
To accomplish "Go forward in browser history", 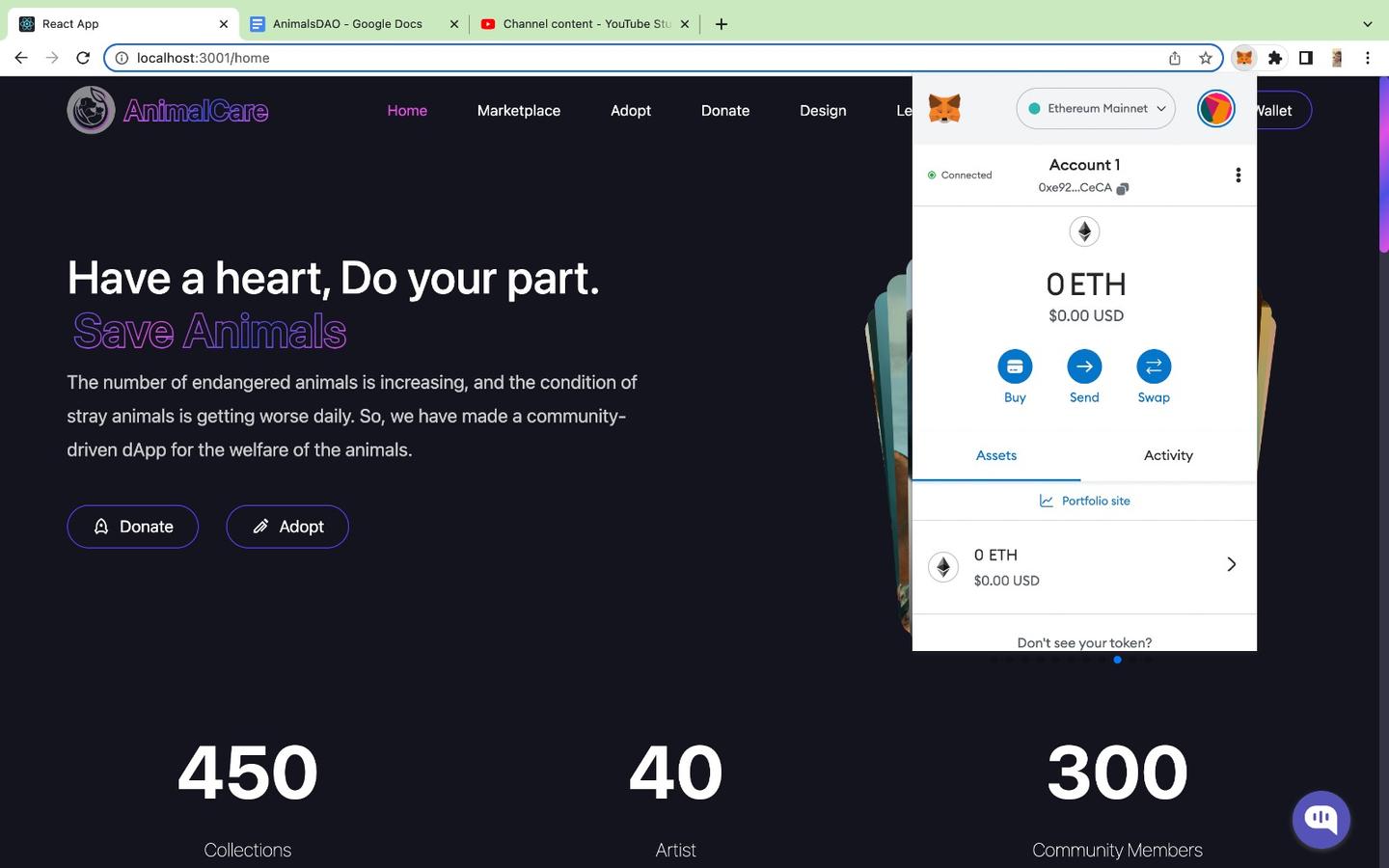I will pos(52,58).
